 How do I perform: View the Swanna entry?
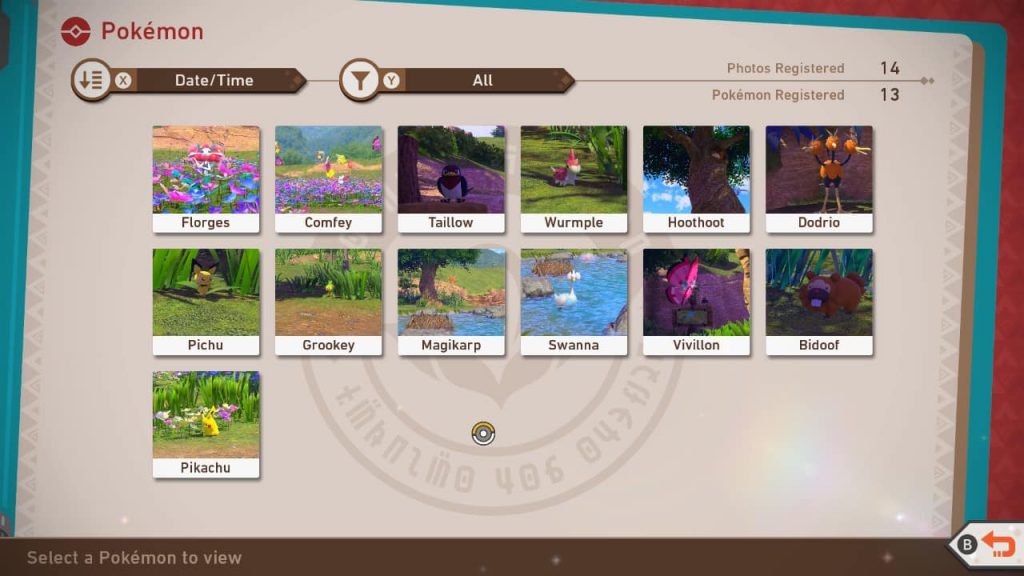[x=574, y=301]
